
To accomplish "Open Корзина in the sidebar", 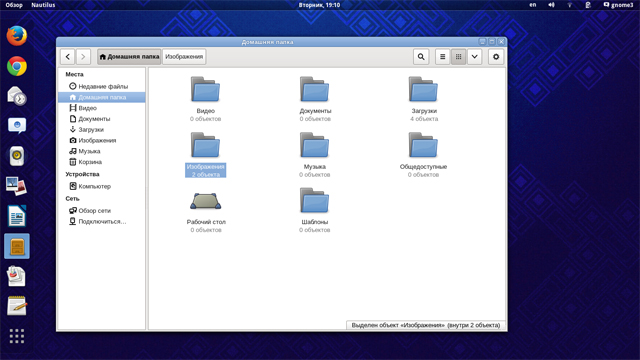I will coord(102,162).
